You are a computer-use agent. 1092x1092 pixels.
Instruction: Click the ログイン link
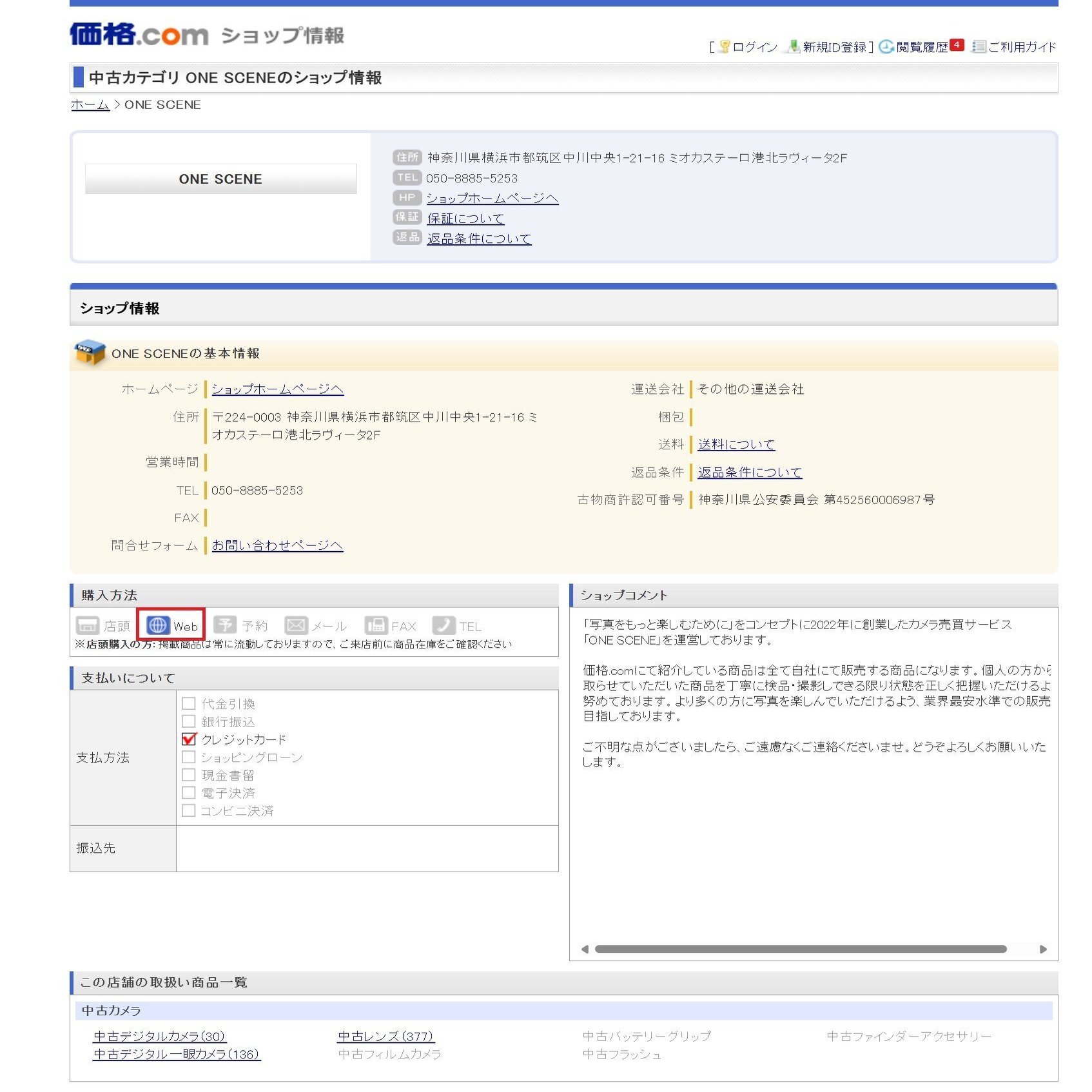tap(755, 47)
